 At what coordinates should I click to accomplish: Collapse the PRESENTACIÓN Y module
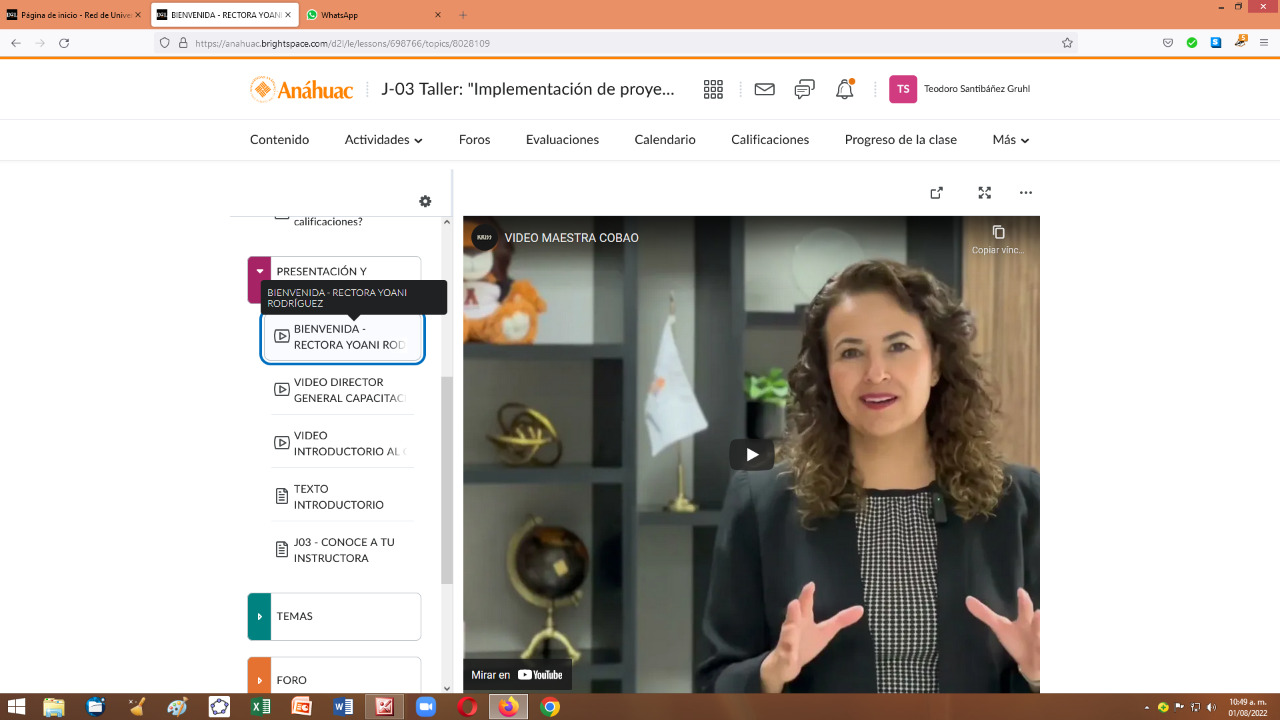click(259, 271)
